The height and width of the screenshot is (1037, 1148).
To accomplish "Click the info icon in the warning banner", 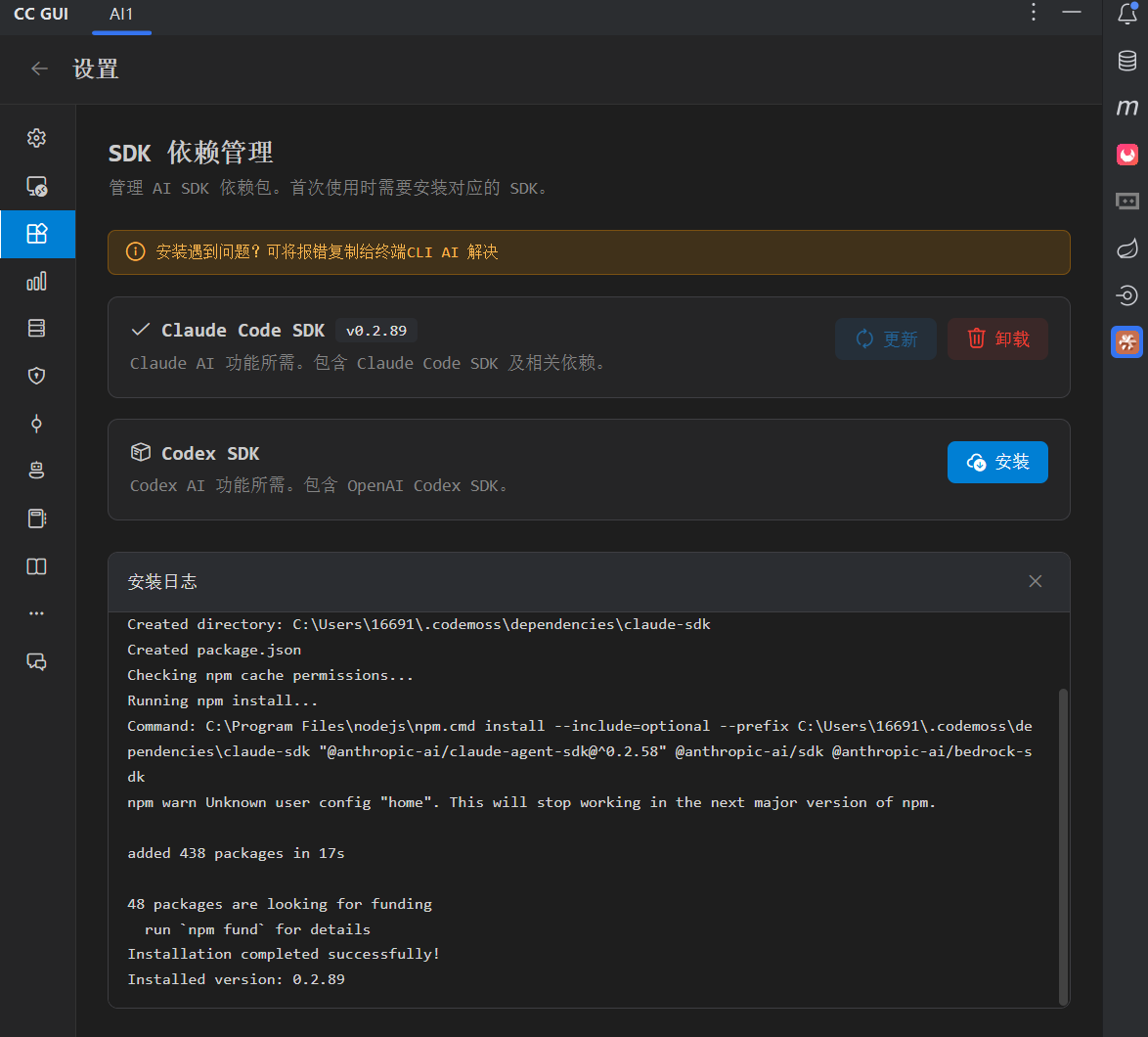I will [x=136, y=252].
